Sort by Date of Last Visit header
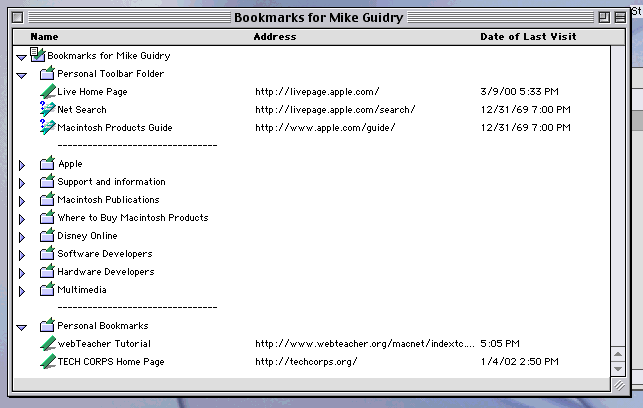This screenshot has height=408, width=643. pos(528,37)
